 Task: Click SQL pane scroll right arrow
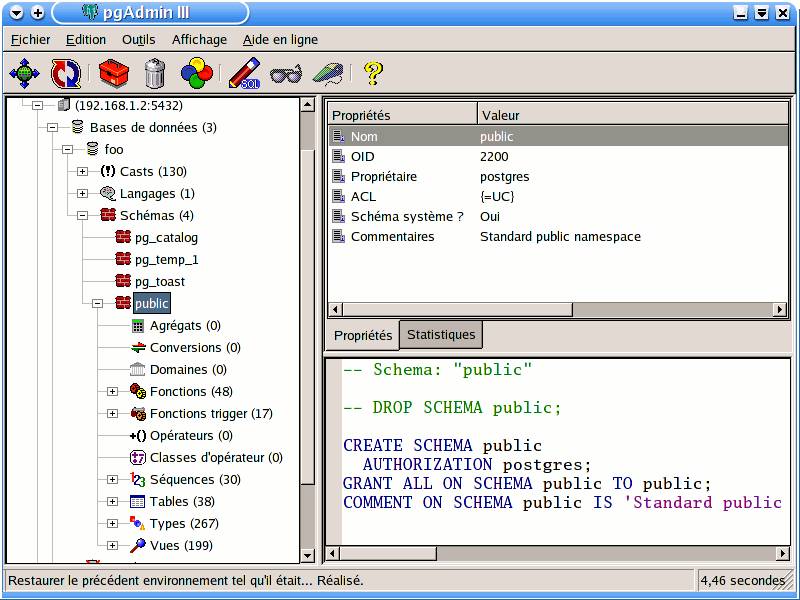[783, 553]
